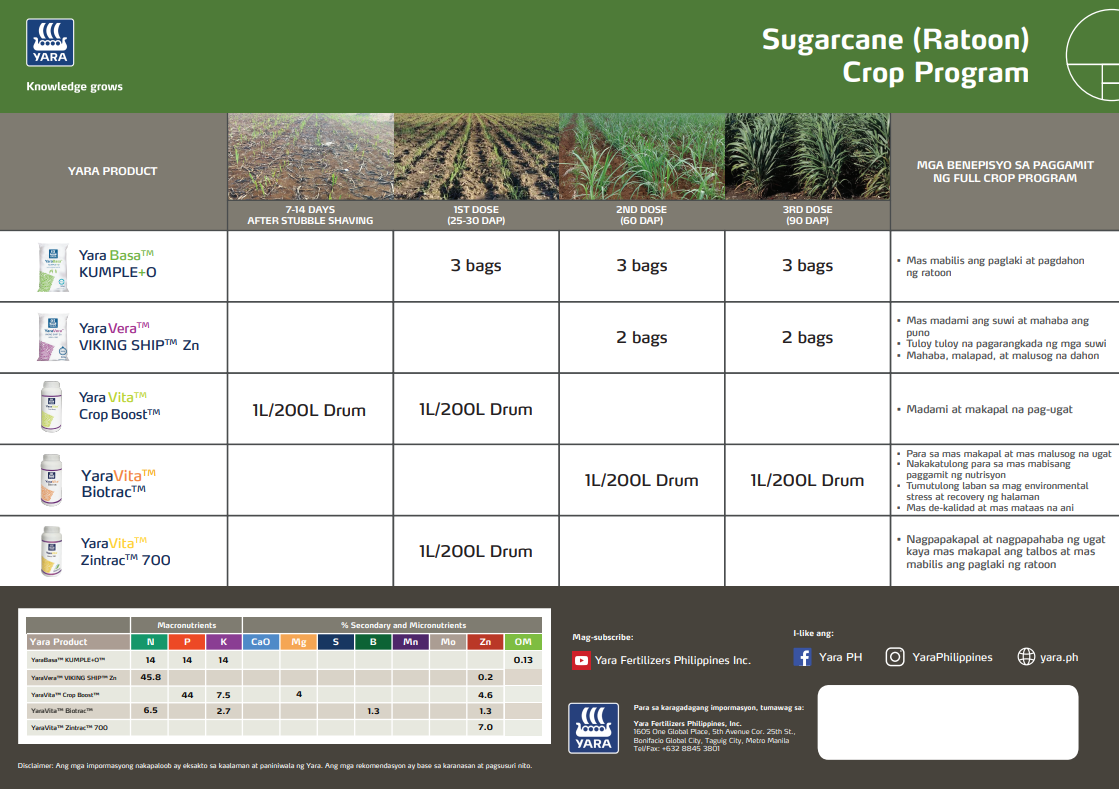Click the YaraBasa KUMPLE+O bag image

coord(53,267)
